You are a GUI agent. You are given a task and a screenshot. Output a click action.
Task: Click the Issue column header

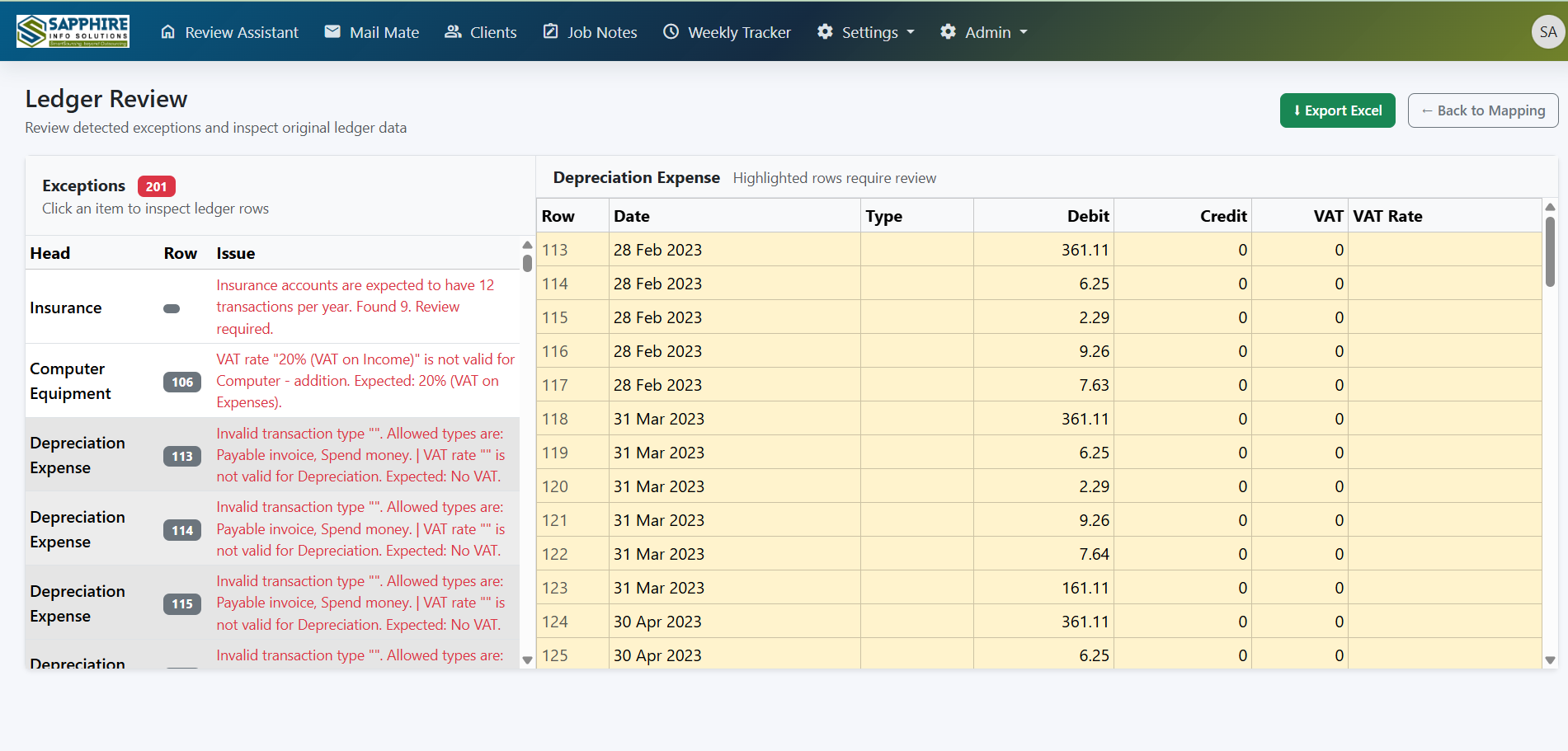pyautogui.click(x=236, y=253)
